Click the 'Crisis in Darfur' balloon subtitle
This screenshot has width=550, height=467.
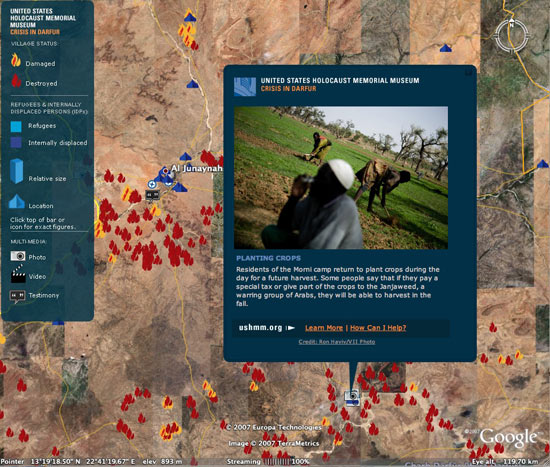(x=288, y=88)
